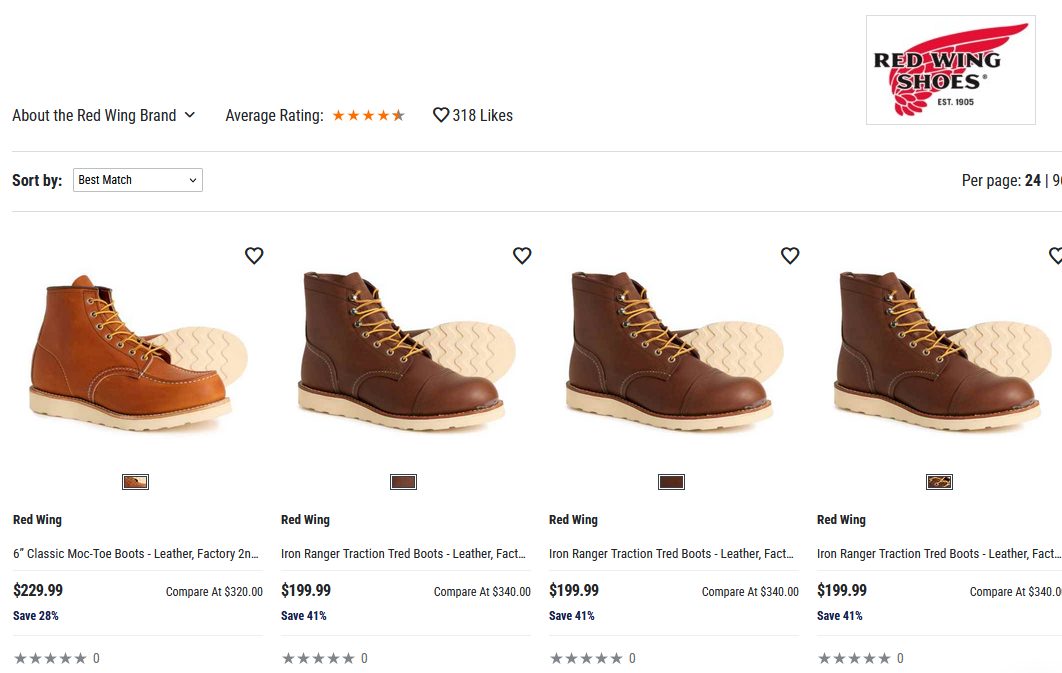Image resolution: width=1062 pixels, height=673 pixels.
Task: Select color swatch under Classic Moc-Toe boot
Action: coord(135,482)
